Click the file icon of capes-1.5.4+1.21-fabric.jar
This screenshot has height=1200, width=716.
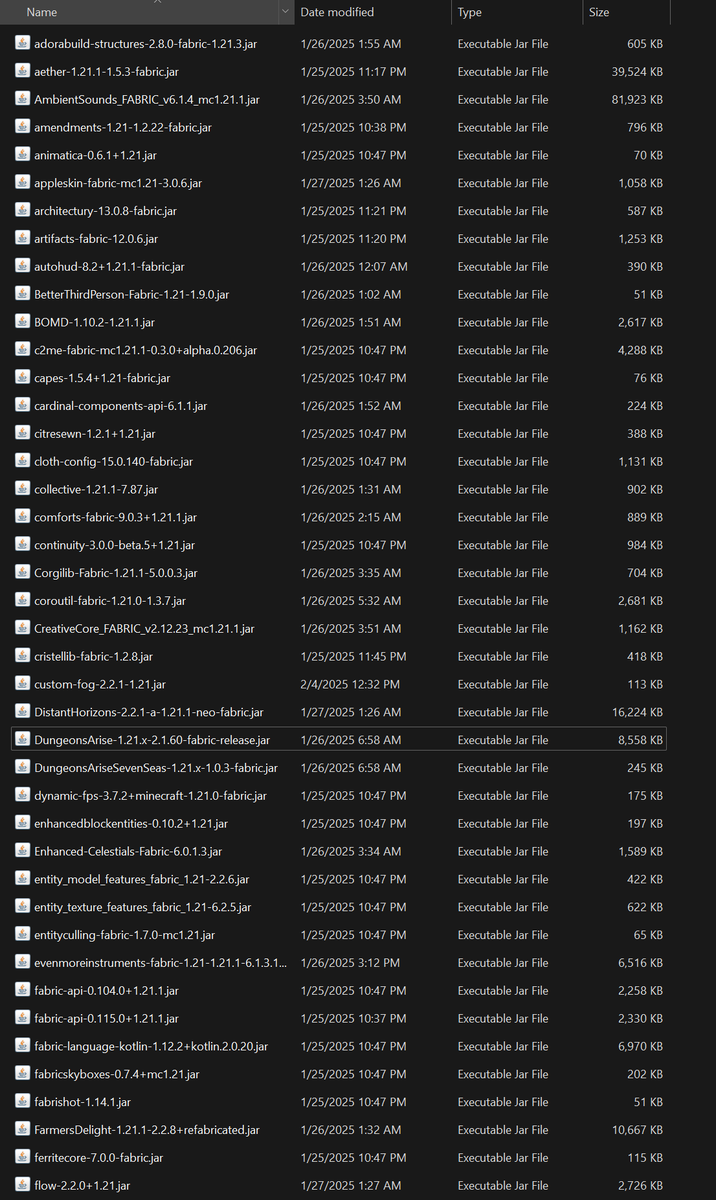click(23, 378)
